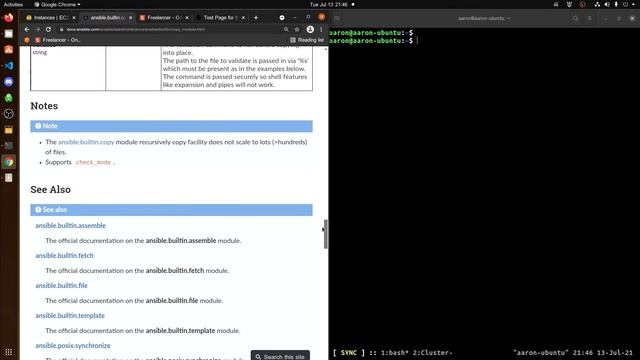Open the Files app in the dock
The width and height of the screenshot is (640, 360).
(9, 34)
